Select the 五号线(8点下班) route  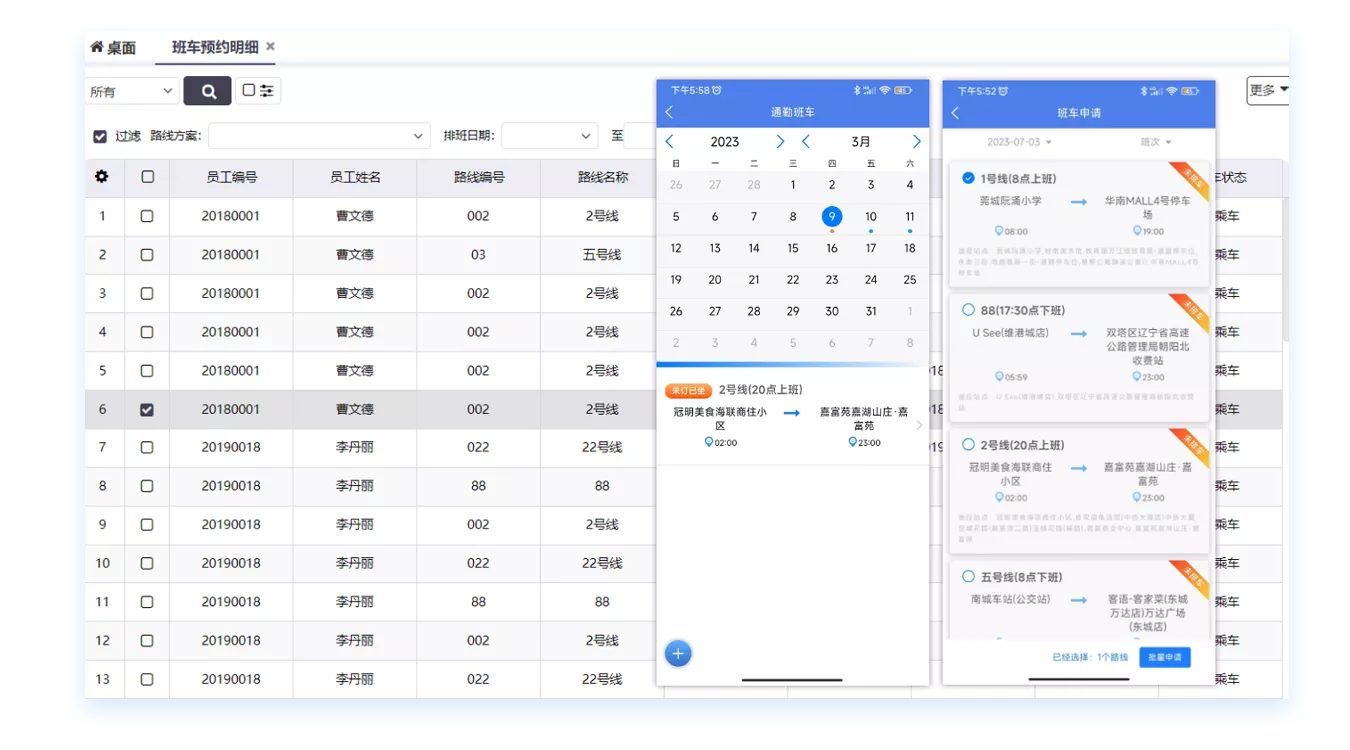968,577
